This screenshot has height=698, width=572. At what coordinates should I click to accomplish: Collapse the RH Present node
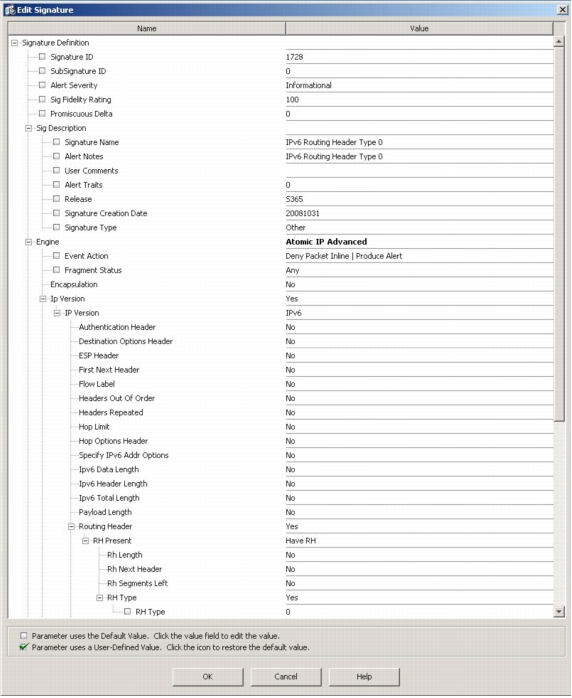[86, 541]
